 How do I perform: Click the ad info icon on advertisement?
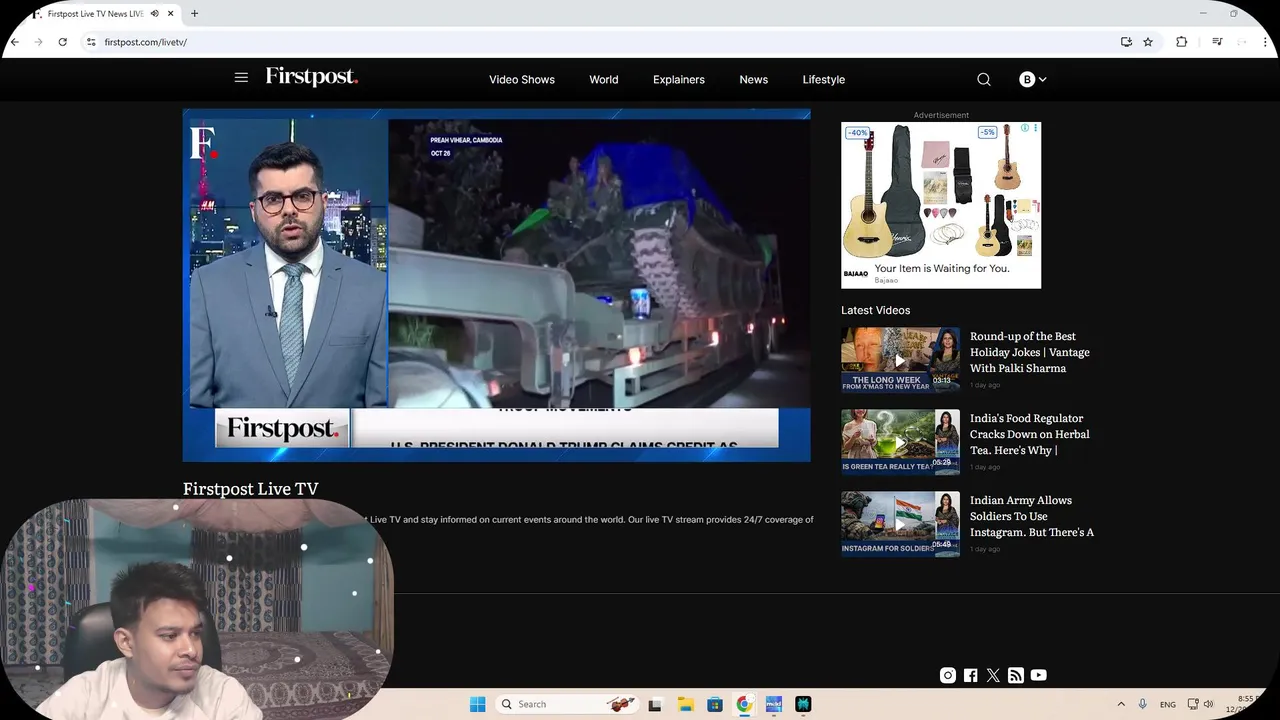(1024, 128)
